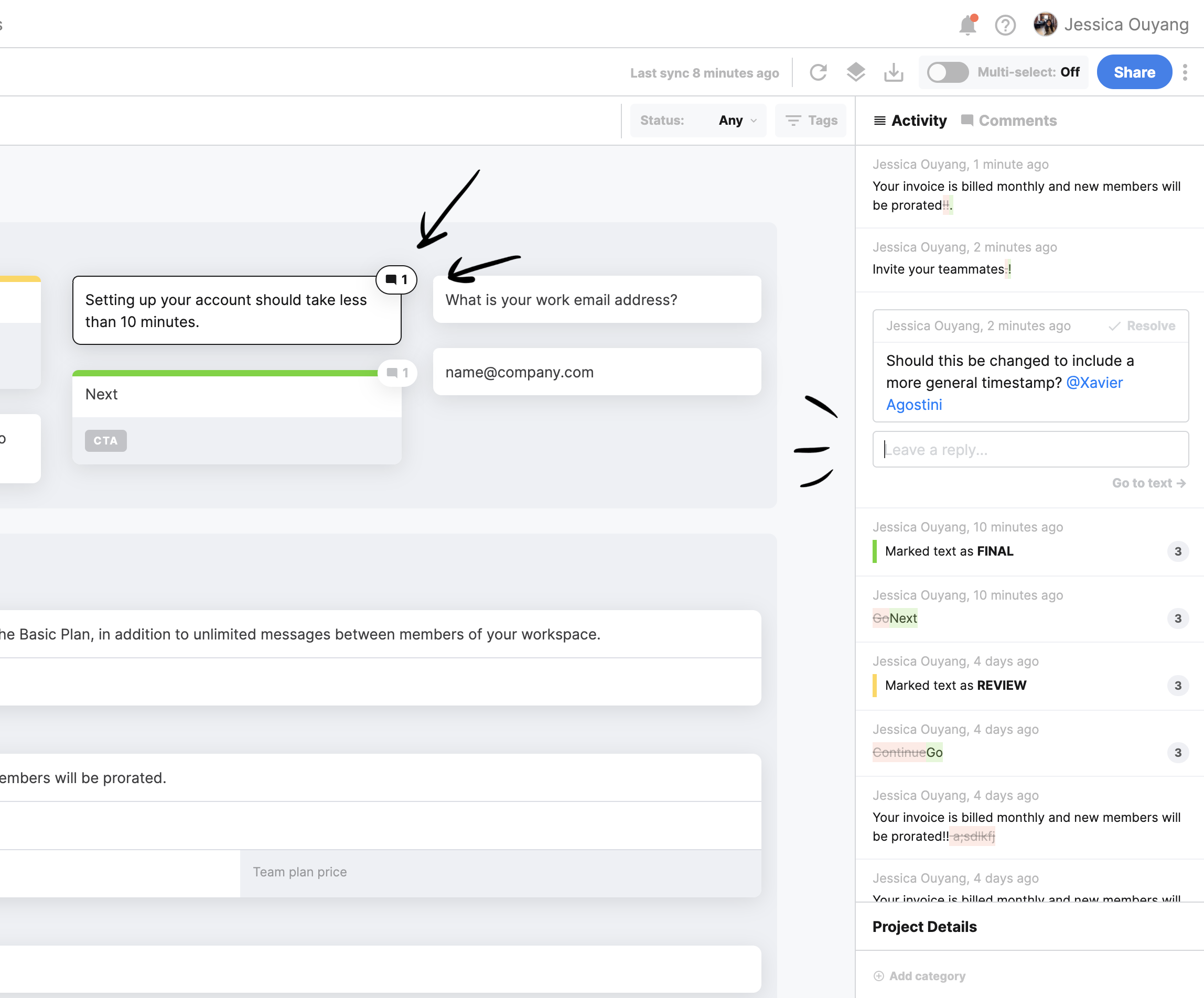This screenshot has width=1204, height=998.
Task: Click Jessica Ouyang profile avatar
Action: point(1045,25)
